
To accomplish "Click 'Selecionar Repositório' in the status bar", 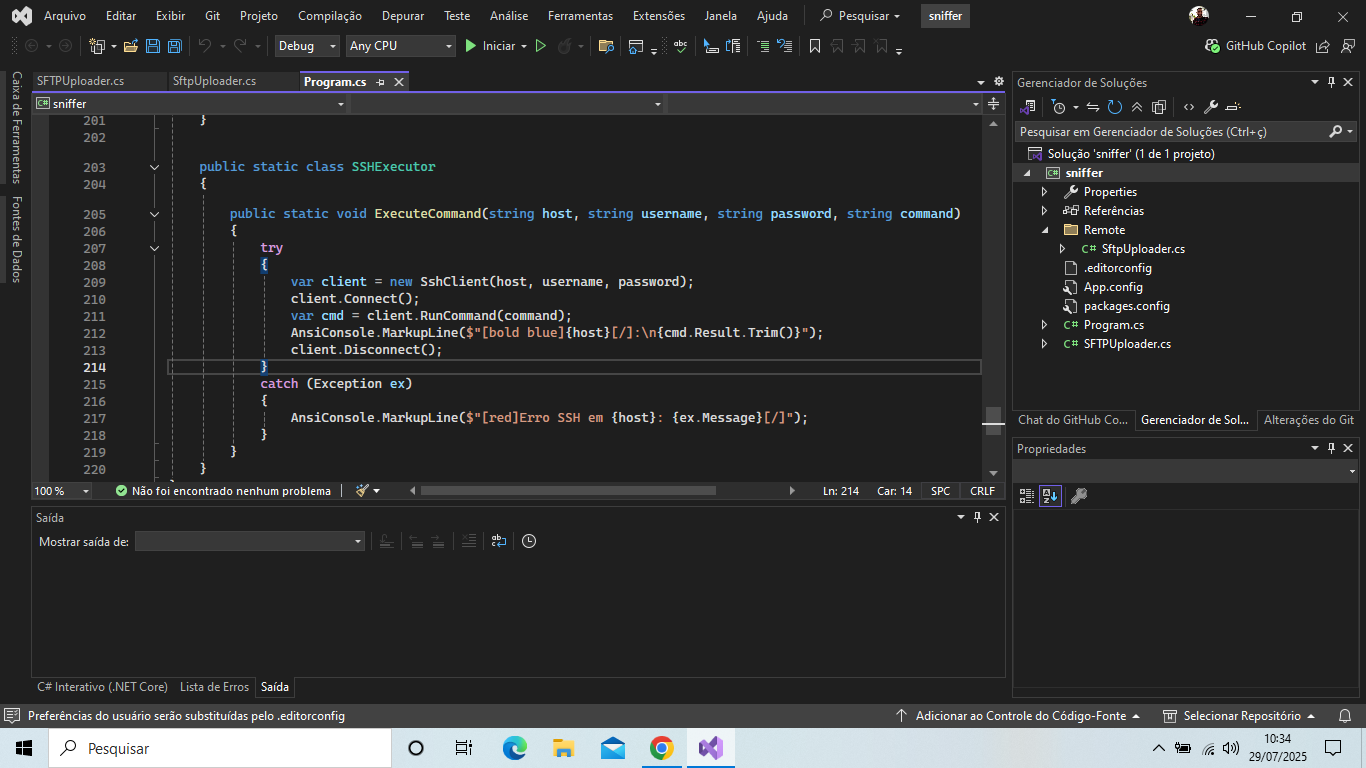I will tap(1241, 716).
